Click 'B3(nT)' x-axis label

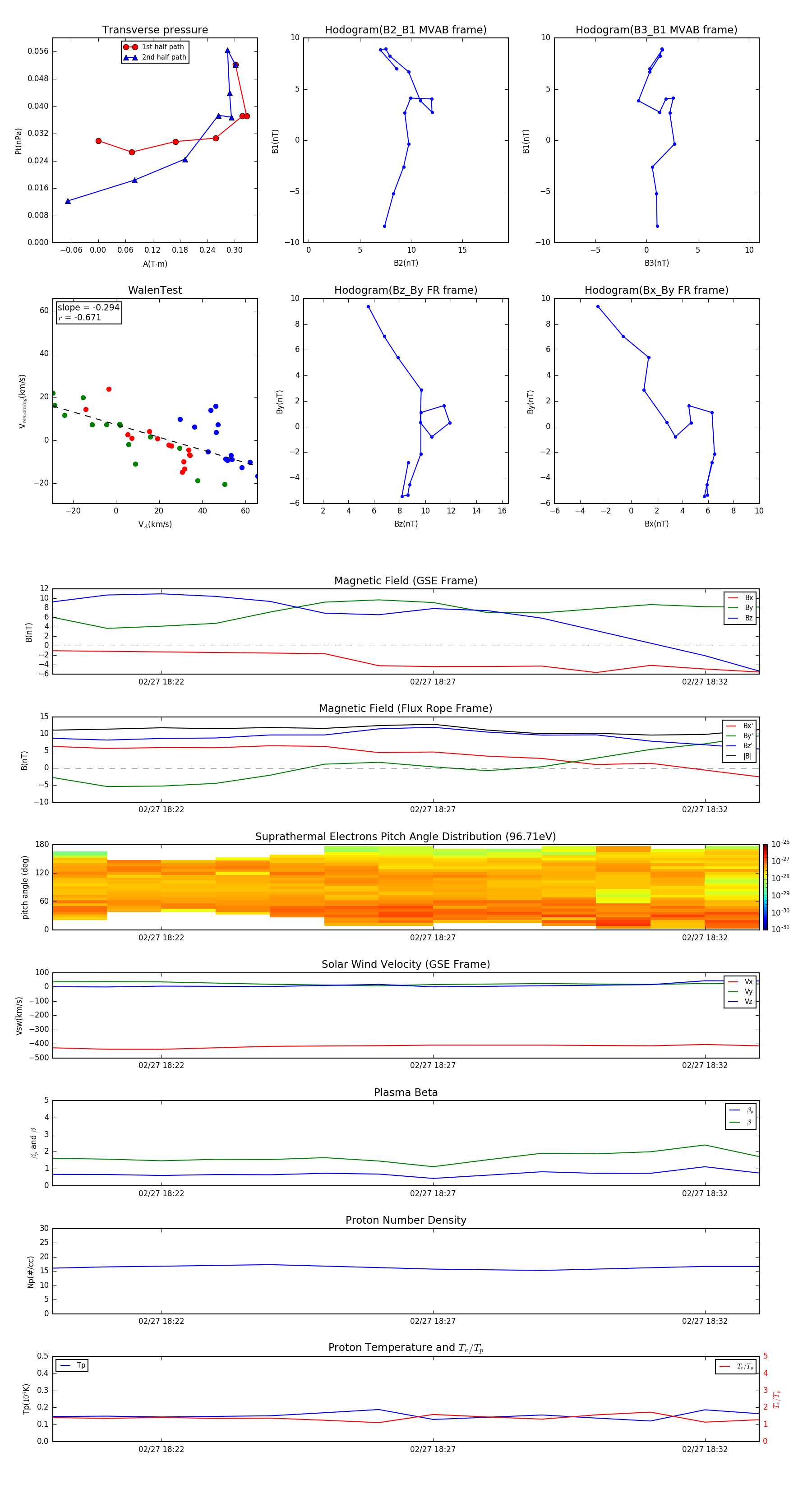coord(656,263)
